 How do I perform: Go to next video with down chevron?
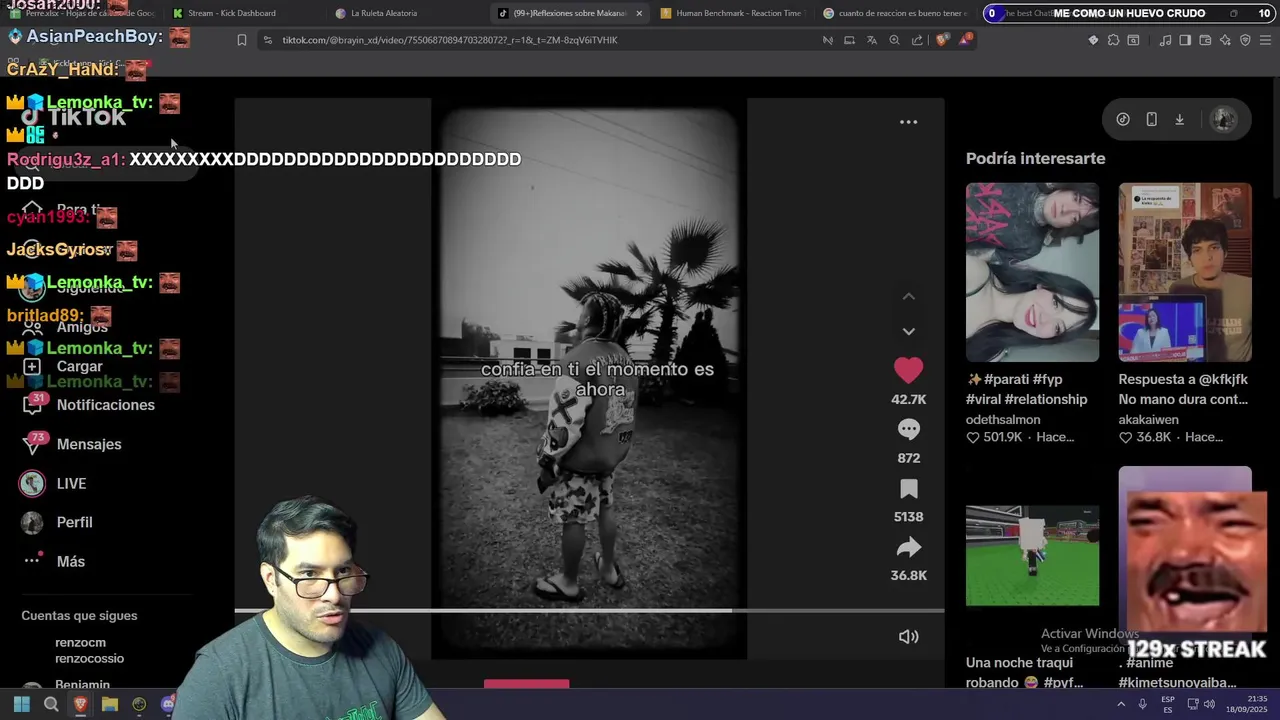(x=908, y=331)
